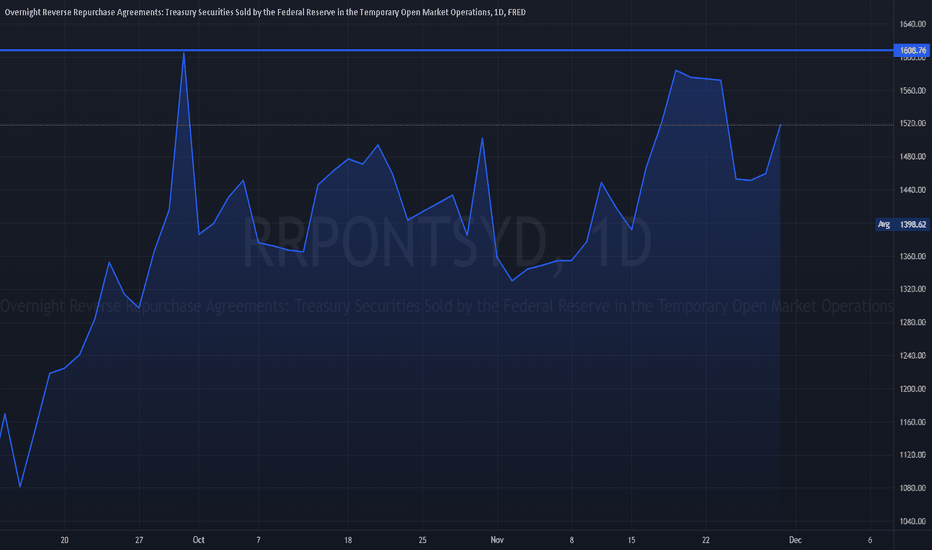The width and height of the screenshot is (932, 550).
Task: Click the 1360.00 price axis value
Action: (x=912, y=256)
